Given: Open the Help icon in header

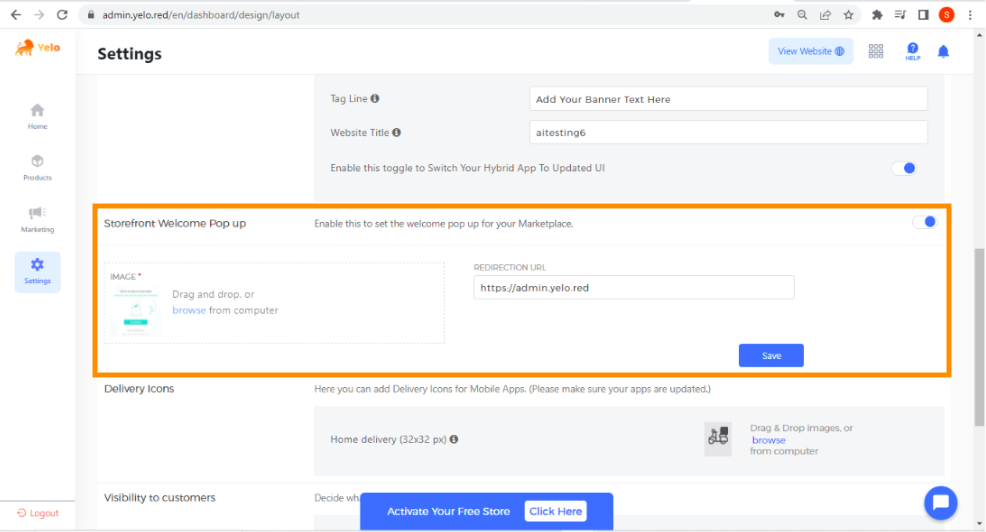Looking at the screenshot, I should pos(912,51).
